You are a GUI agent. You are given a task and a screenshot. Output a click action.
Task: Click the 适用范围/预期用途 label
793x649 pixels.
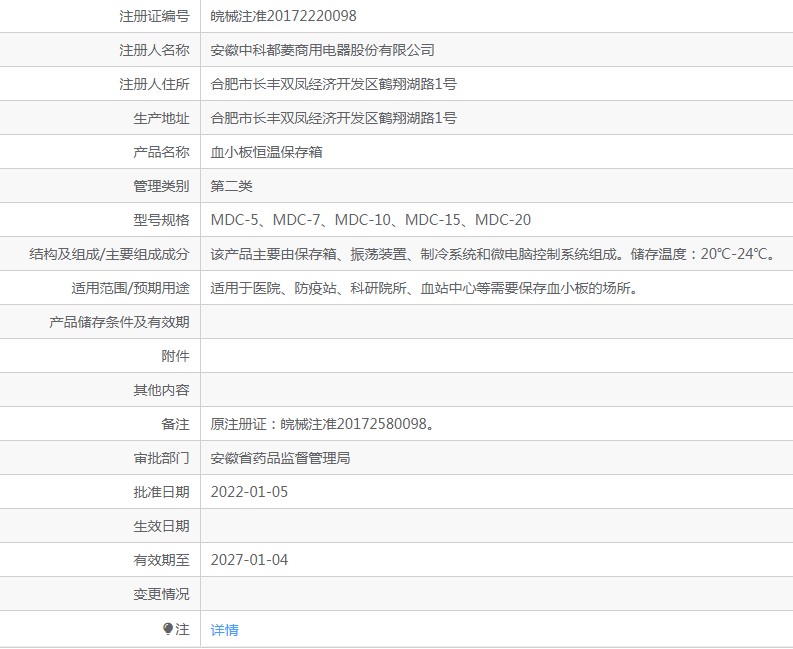[x=130, y=288]
